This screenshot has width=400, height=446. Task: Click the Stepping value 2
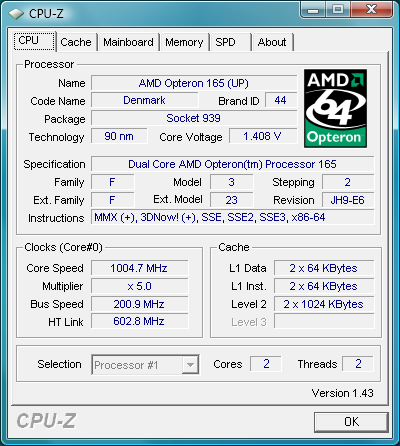348,182
